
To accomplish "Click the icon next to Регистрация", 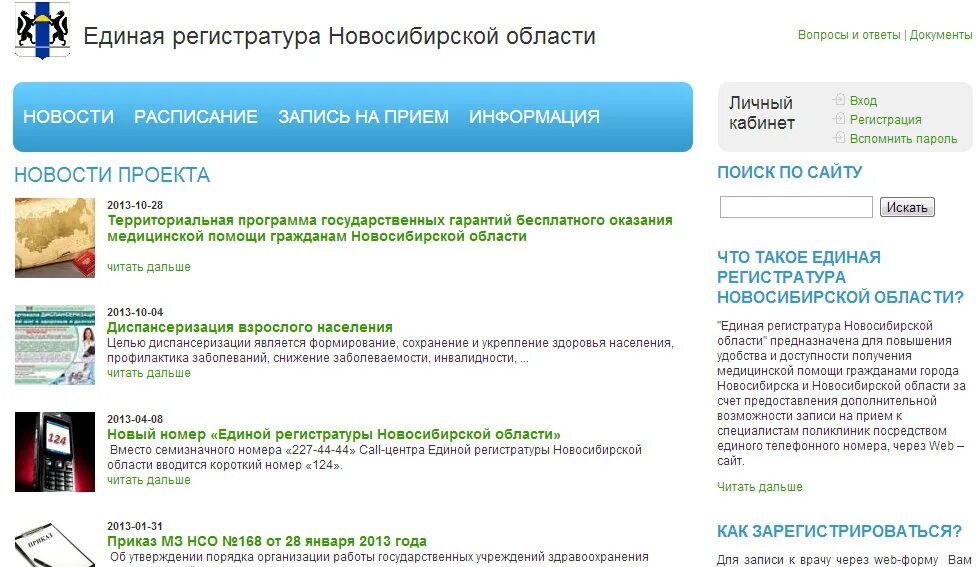I will tap(839, 119).
